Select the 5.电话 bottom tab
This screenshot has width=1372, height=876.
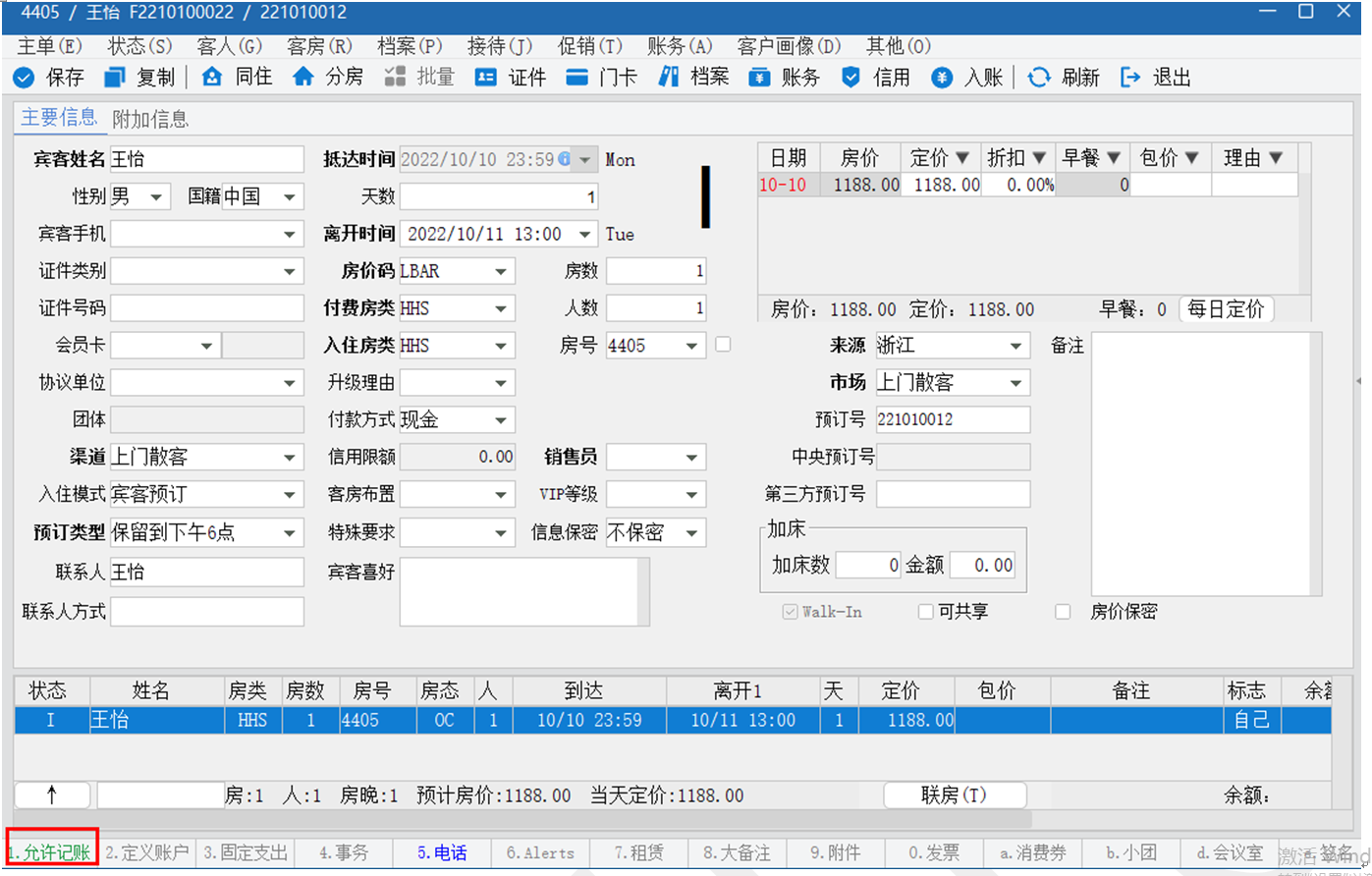(442, 852)
